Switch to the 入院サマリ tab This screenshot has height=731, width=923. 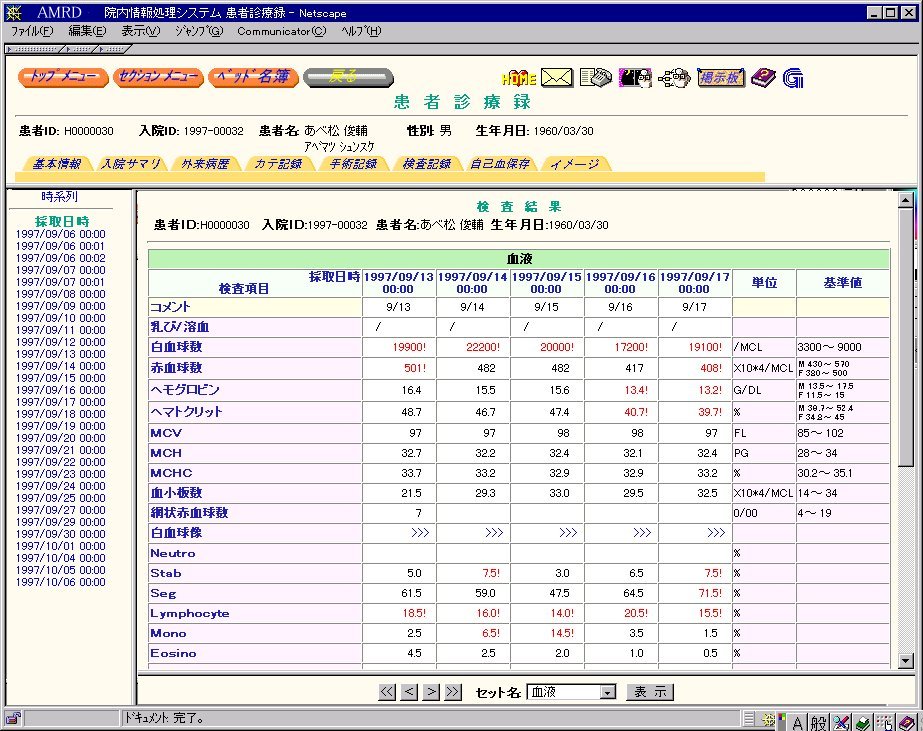pyautogui.click(x=130, y=164)
